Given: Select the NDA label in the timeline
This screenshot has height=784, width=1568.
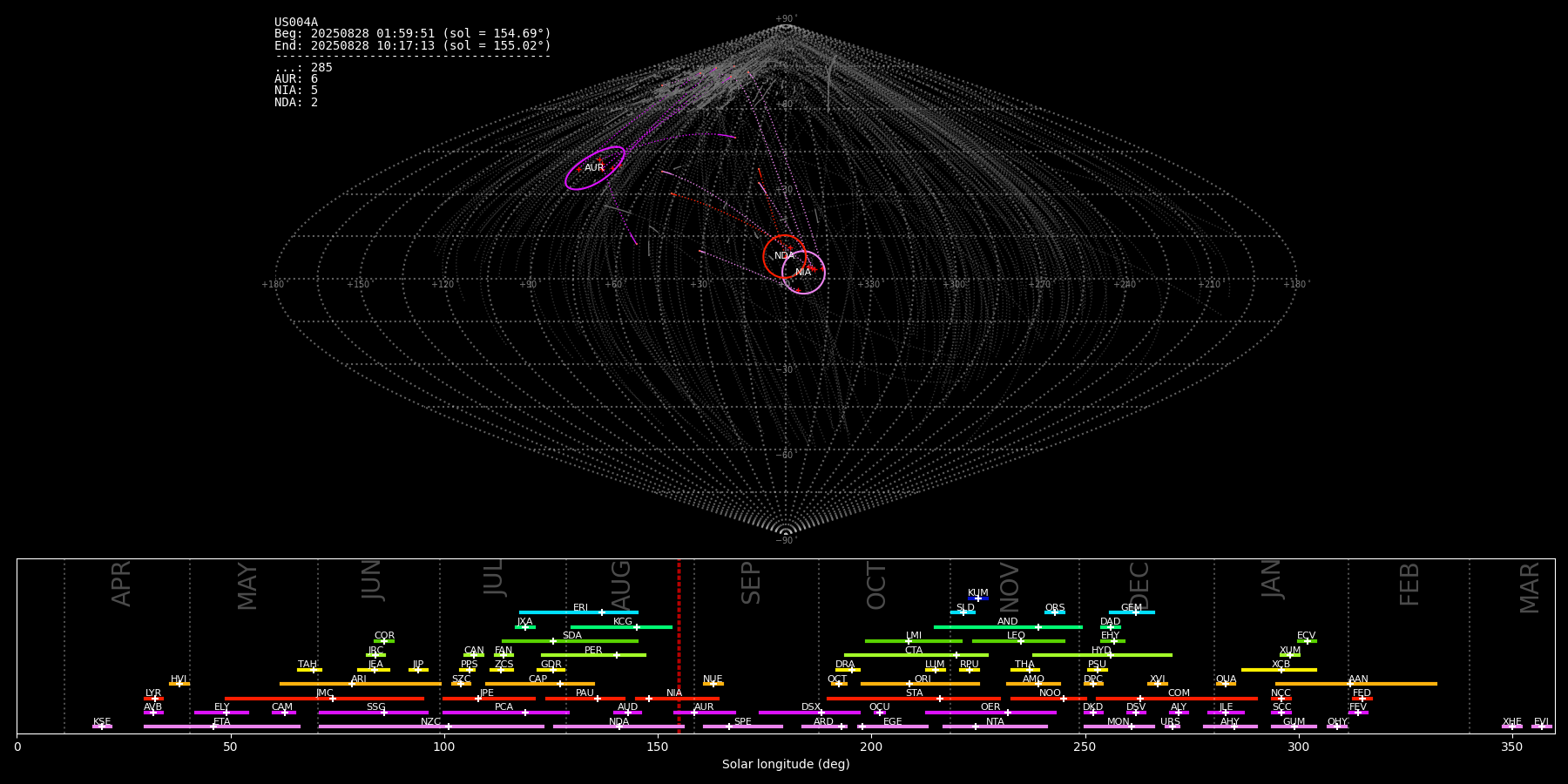Looking at the screenshot, I should click(x=619, y=722).
